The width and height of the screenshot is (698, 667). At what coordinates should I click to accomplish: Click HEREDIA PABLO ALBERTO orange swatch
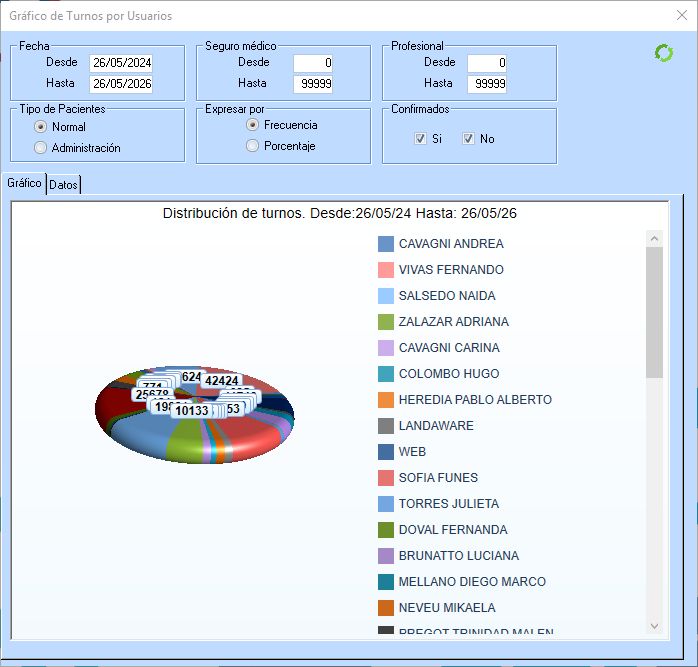point(386,400)
